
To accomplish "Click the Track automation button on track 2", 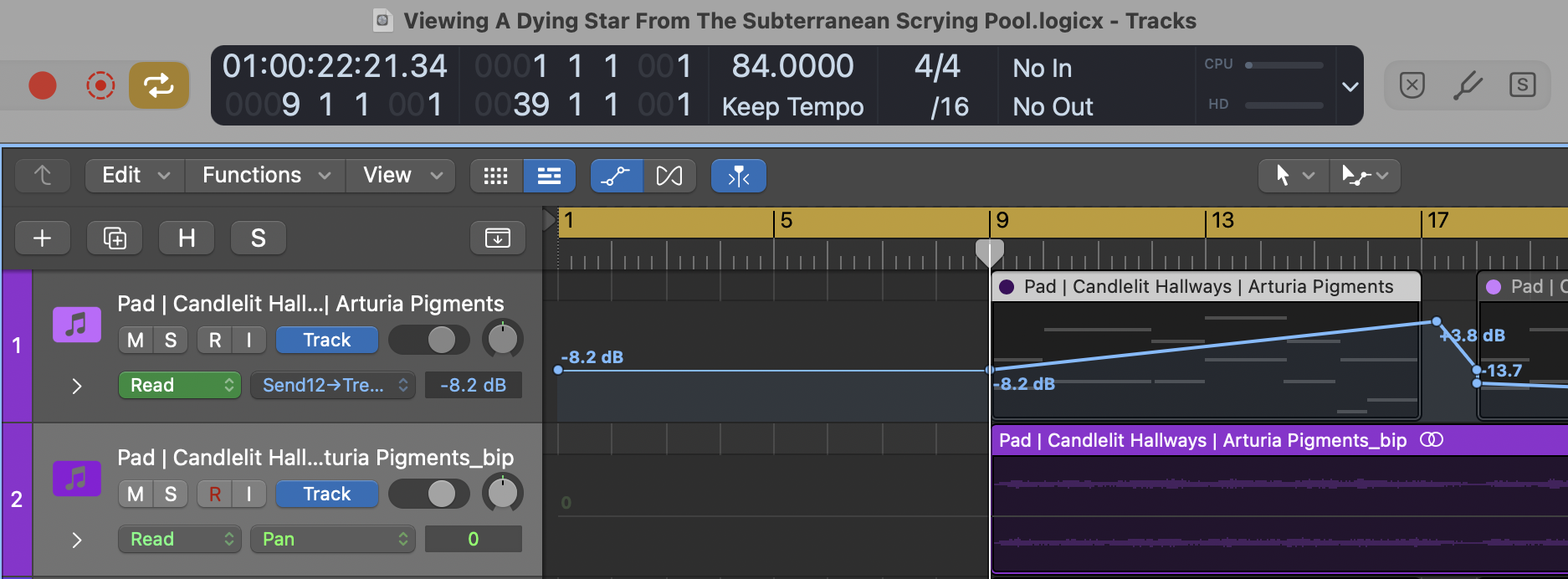I will coord(327,494).
